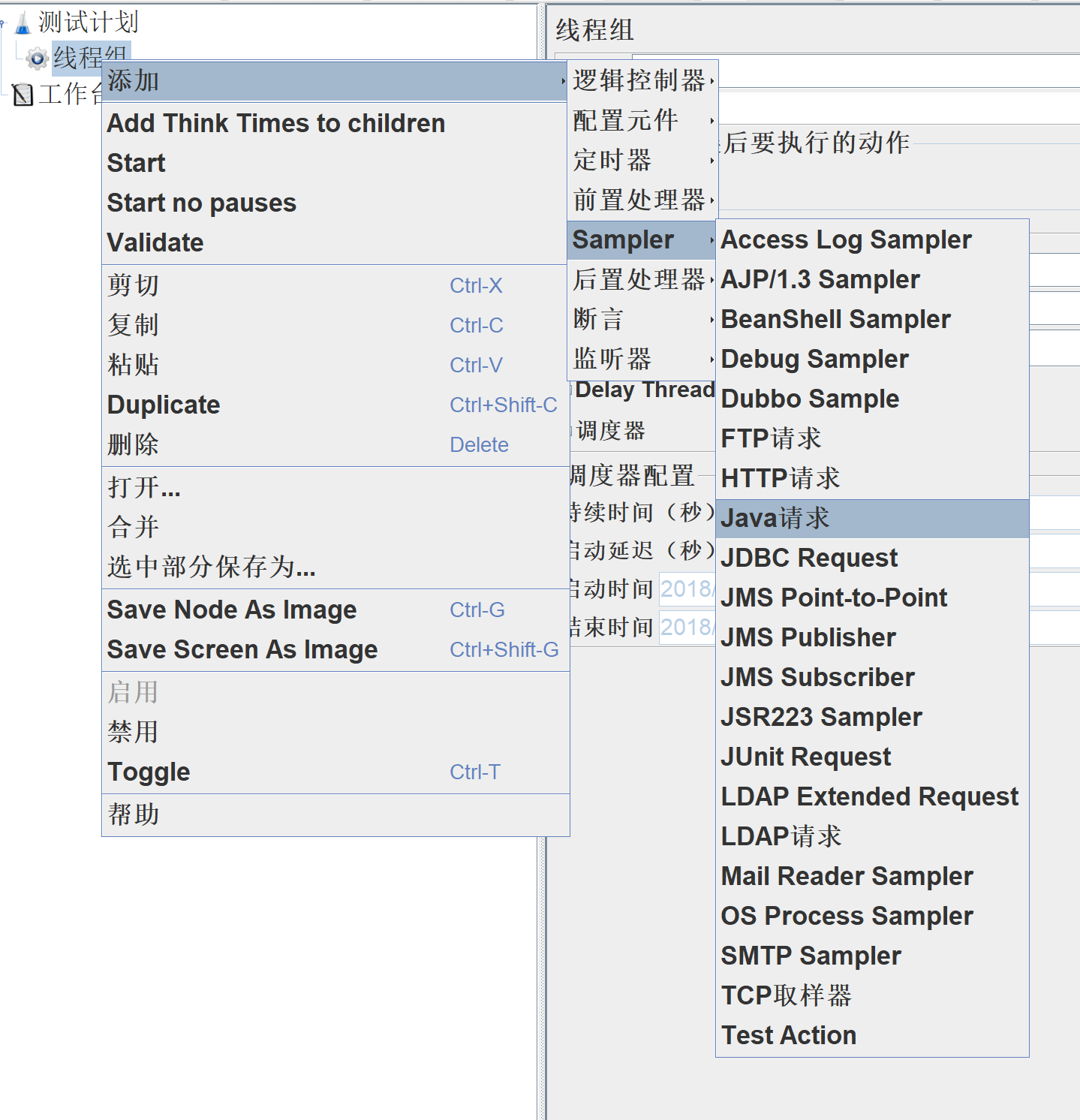Click Save Node As Image
Viewport: 1080px width, 1120px height.
coord(335,610)
